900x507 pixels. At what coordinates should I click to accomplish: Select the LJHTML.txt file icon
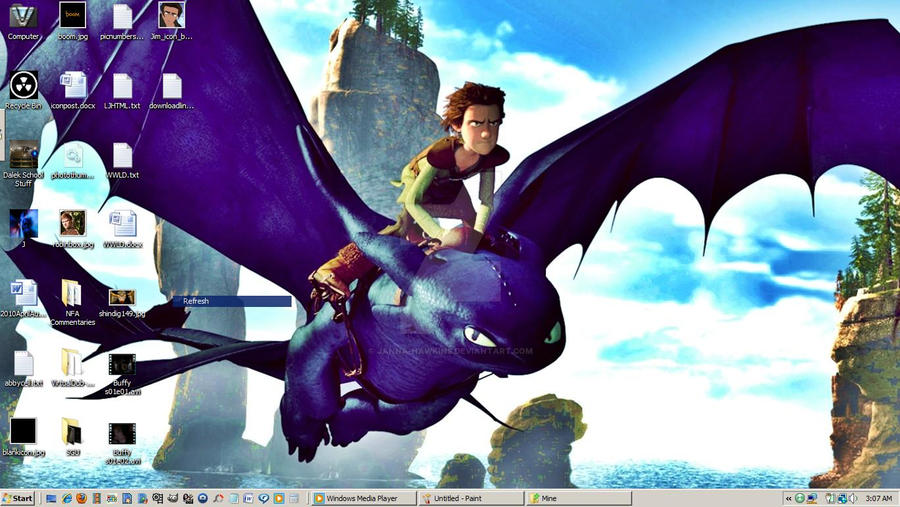(122, 91)
